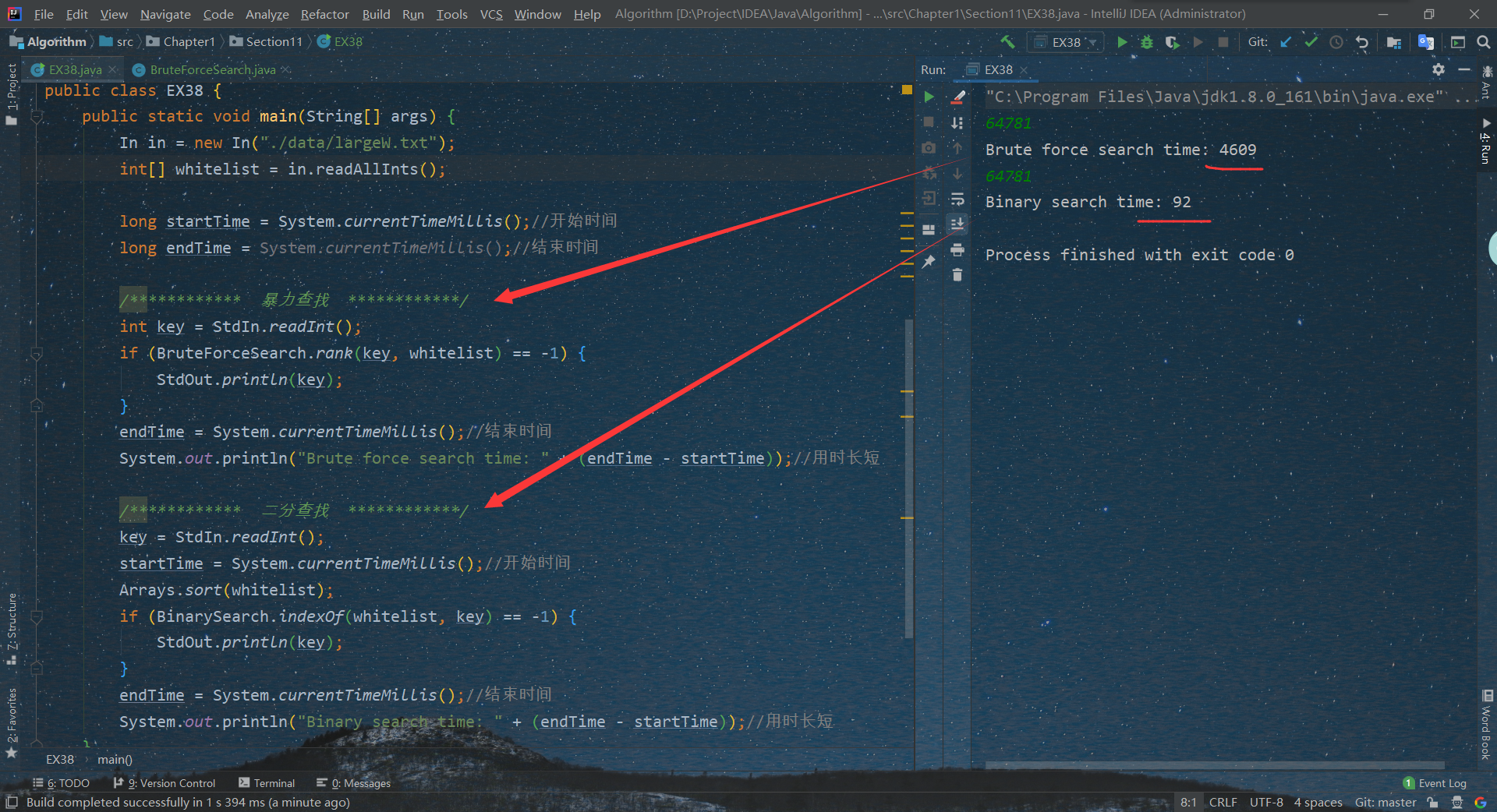Screen dimensions: 1497x812
Task: Toggle the Word Book tool window stripe
Action: click(1486, 725)
